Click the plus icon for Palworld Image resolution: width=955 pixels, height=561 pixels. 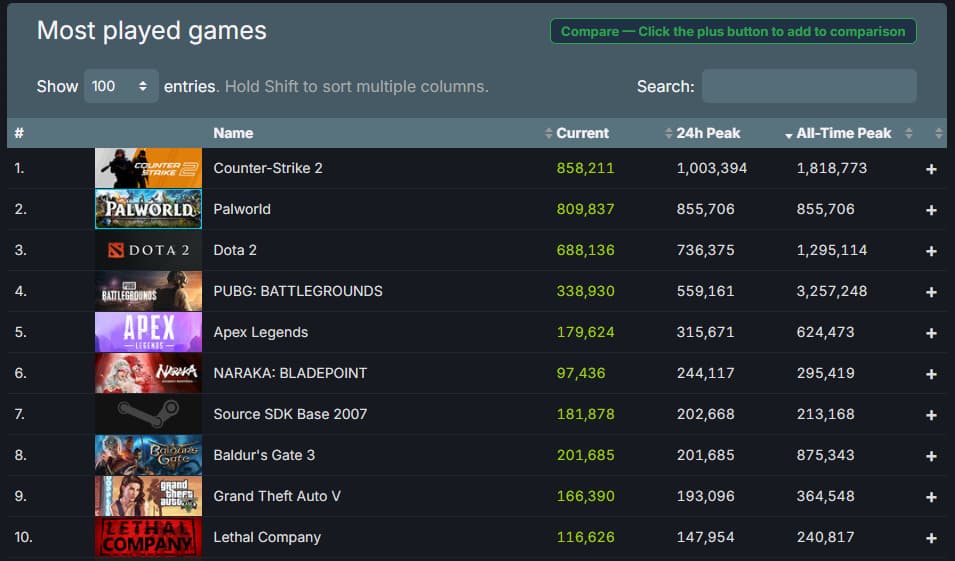[x=931, y=210]
